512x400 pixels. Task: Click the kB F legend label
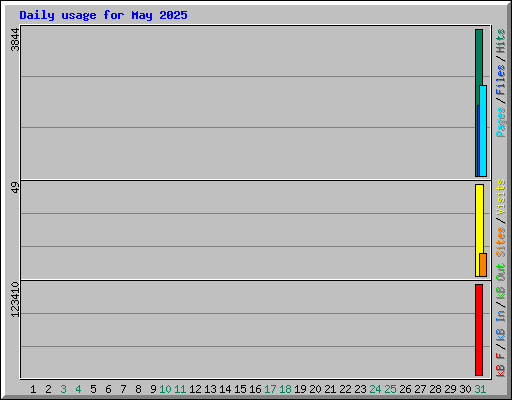tap(501, 365)
